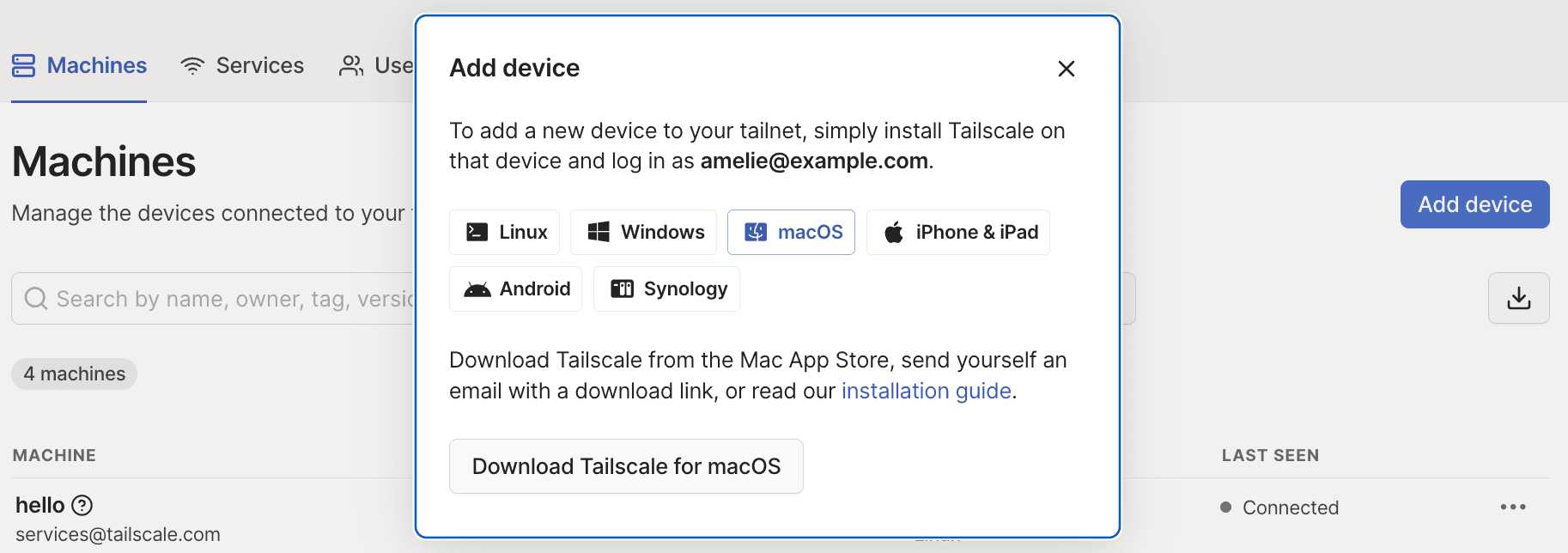This screenshot has width=1568, height=553.
Task: Dismiss the Add device dialog
Action: (1066, 69)
